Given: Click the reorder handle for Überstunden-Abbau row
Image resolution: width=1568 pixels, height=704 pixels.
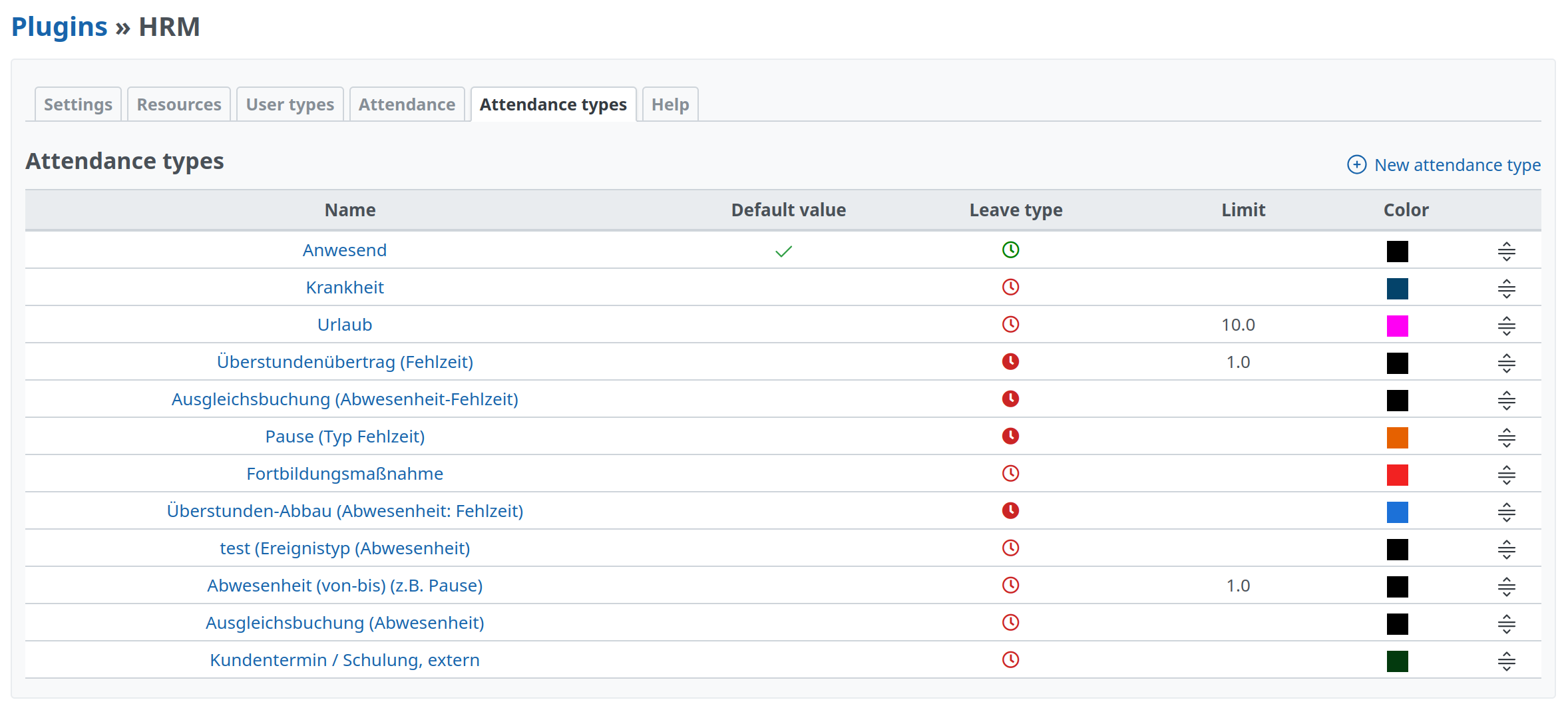Looking at the screenshot, I should [x=1506, y=512].
